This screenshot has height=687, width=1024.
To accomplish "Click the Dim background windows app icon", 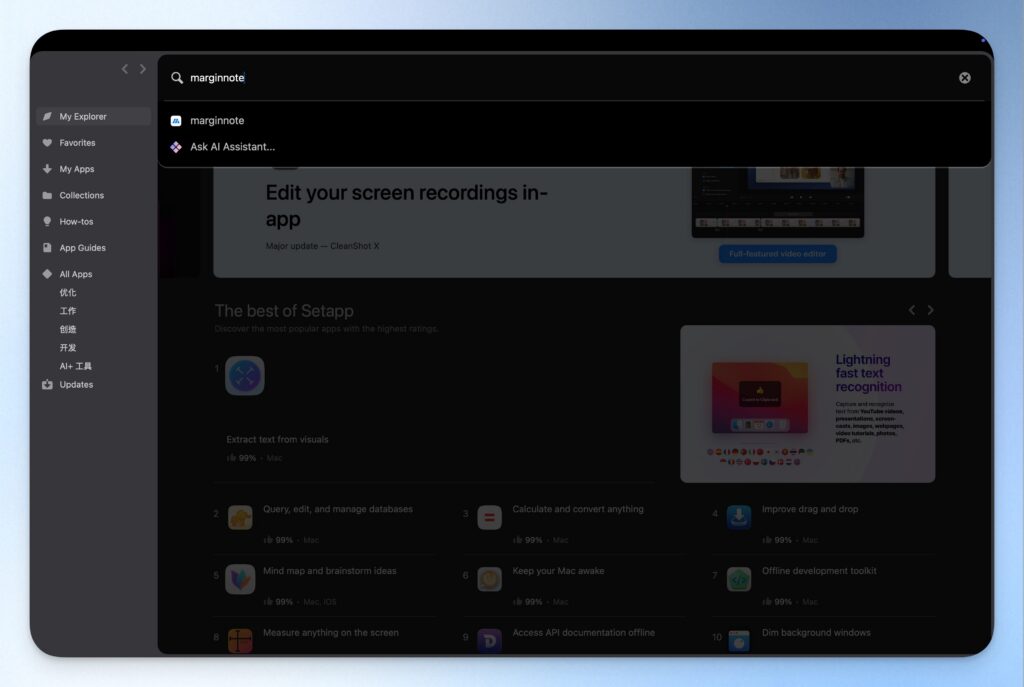I will [x=739, y=641].
